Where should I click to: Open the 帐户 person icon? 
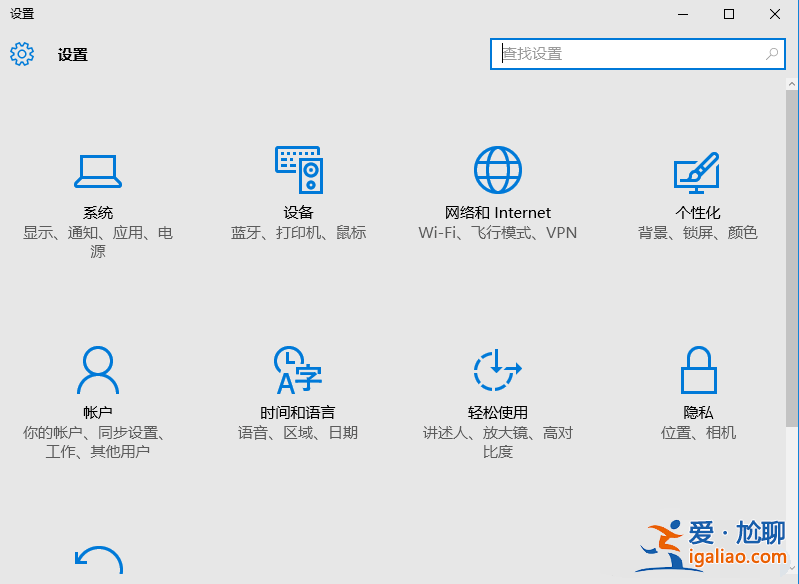(x=98, y=370)
